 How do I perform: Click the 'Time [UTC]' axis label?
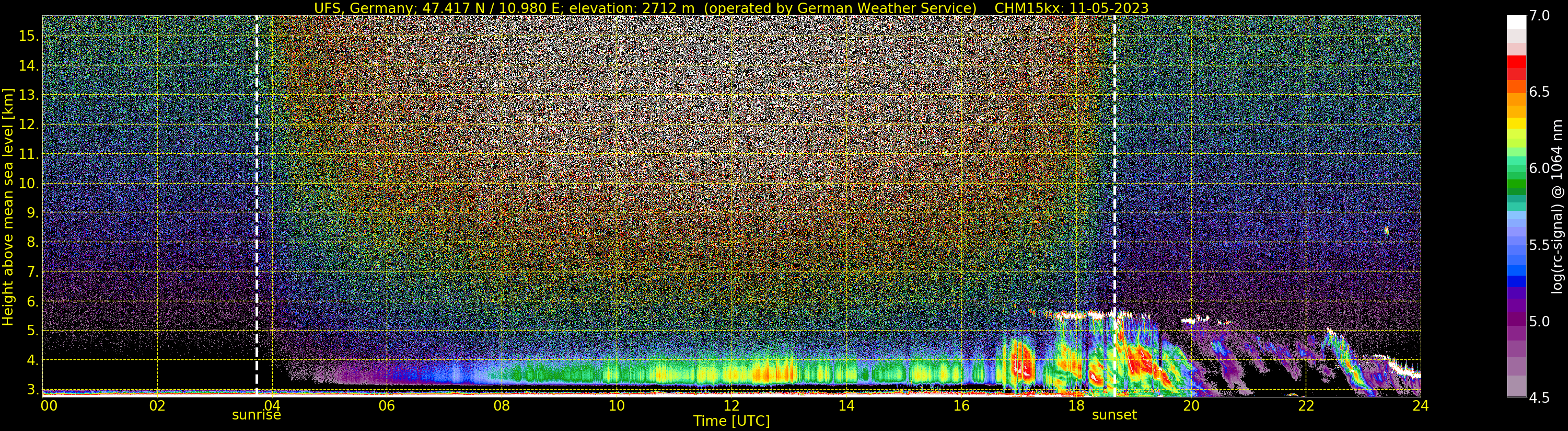coord(731,421)
